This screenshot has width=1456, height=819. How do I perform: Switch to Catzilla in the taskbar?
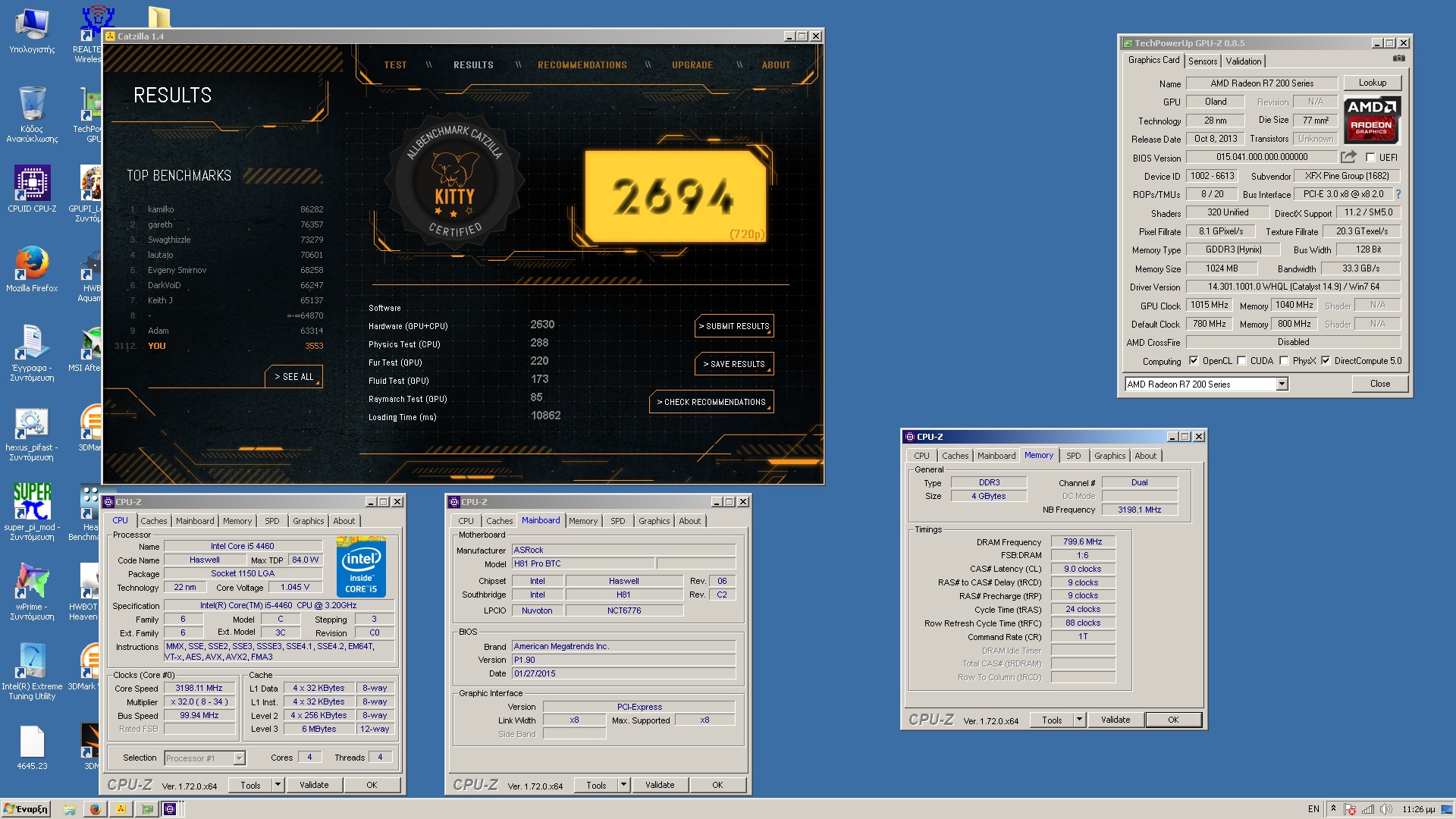pos(121,809)
